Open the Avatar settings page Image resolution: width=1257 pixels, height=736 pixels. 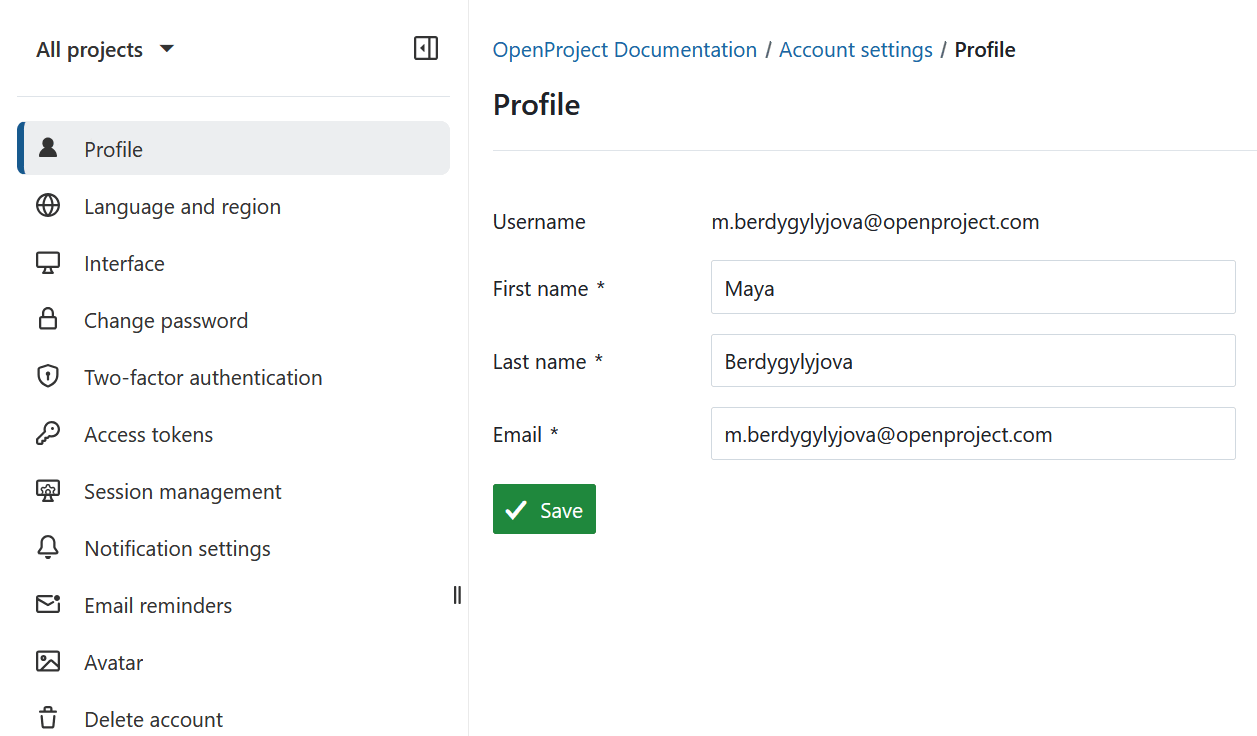112,662
